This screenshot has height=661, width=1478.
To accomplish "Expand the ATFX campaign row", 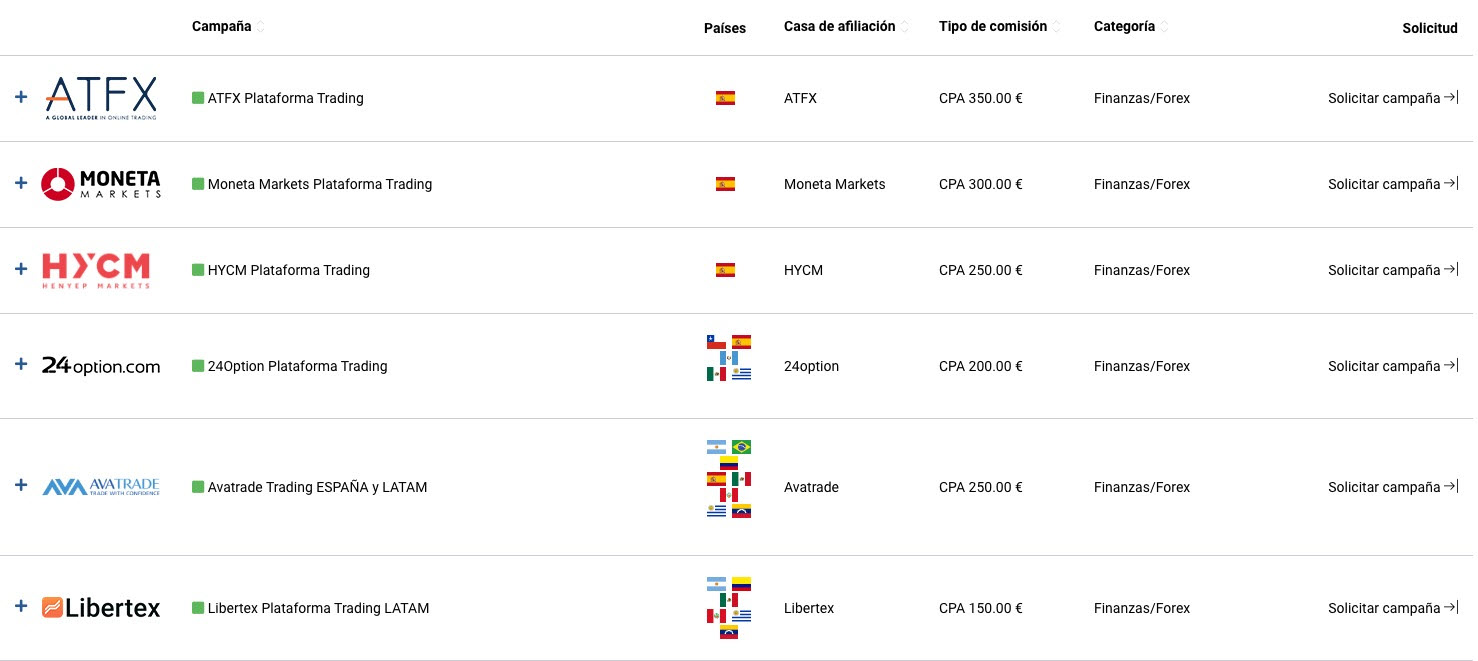I will 20,98.
